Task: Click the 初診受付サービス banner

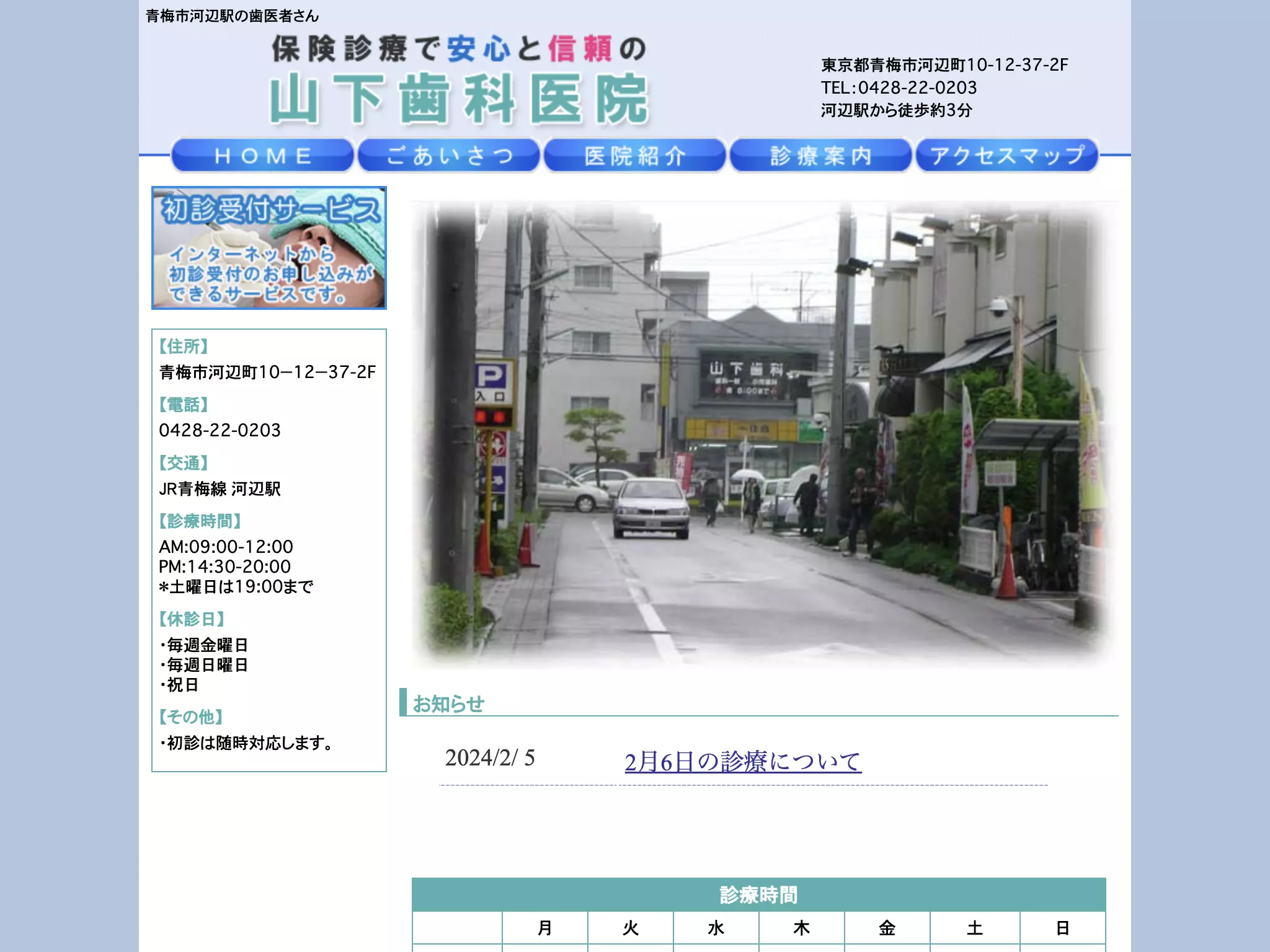Action: click(x=269, y=248)
